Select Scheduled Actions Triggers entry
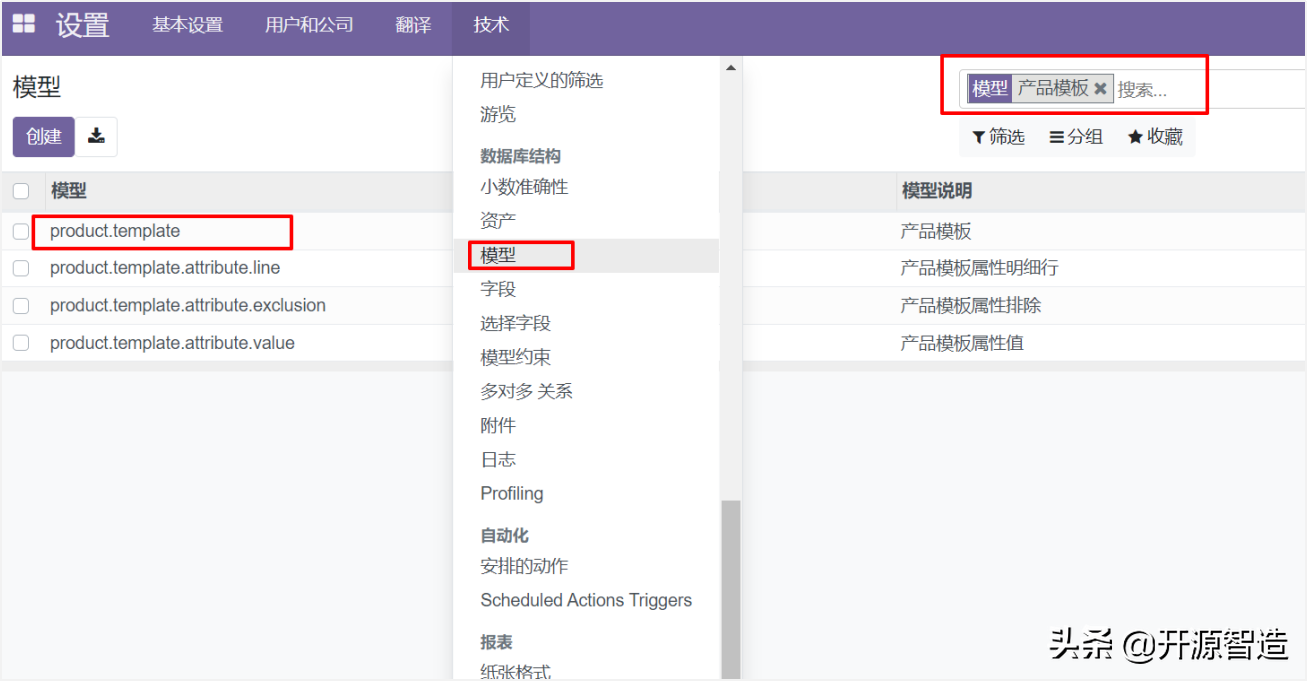 [x=586, y=600]
